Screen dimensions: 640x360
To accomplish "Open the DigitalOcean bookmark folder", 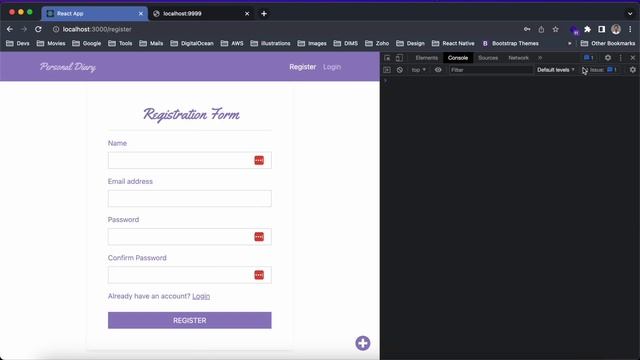I will [x=192, y=43].
